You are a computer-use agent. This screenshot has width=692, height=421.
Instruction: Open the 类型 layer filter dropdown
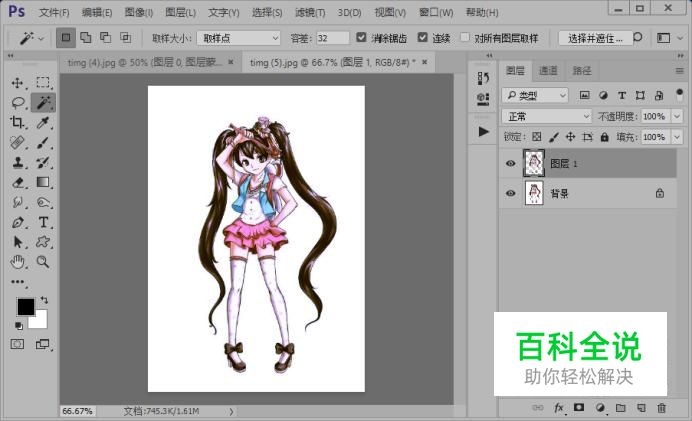535,95
